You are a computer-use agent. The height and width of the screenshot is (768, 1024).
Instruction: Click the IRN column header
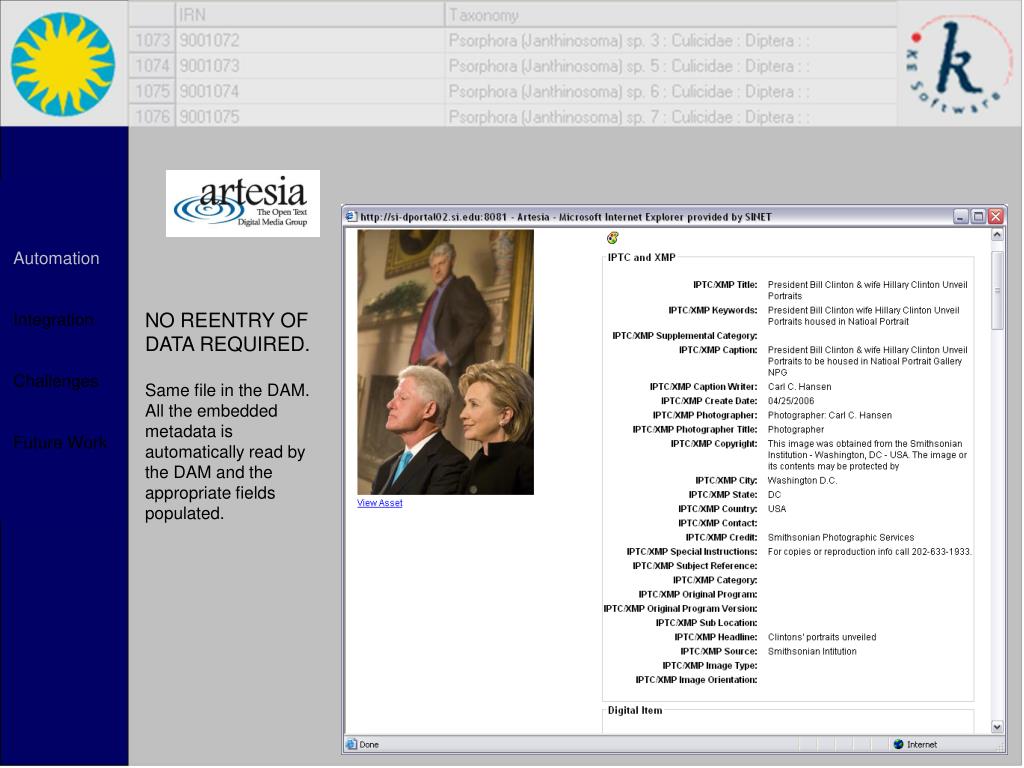click(310, 14)
